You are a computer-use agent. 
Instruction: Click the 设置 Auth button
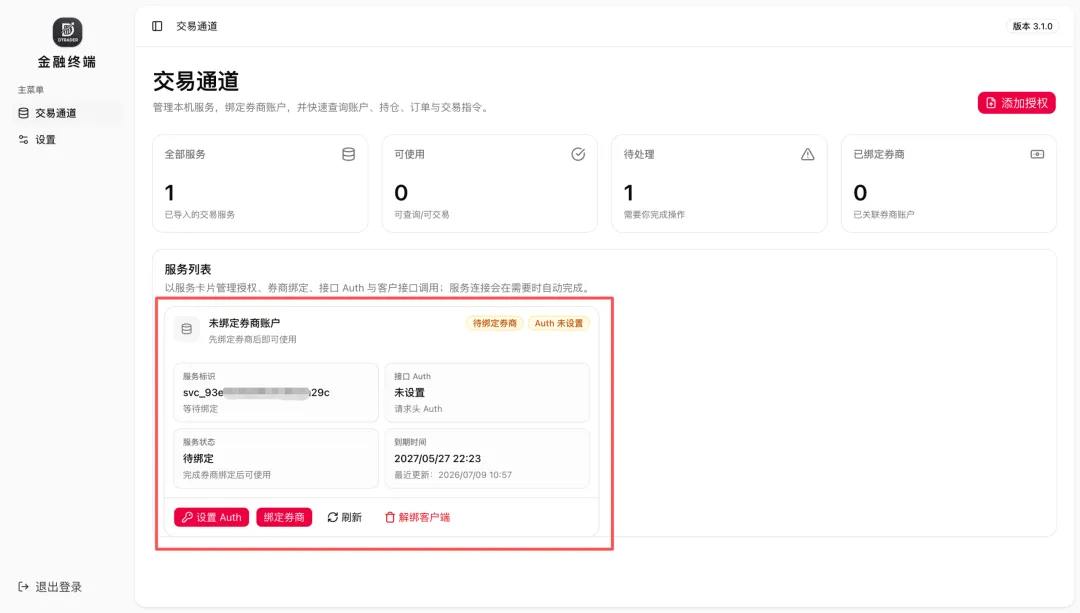pos(211,517)
